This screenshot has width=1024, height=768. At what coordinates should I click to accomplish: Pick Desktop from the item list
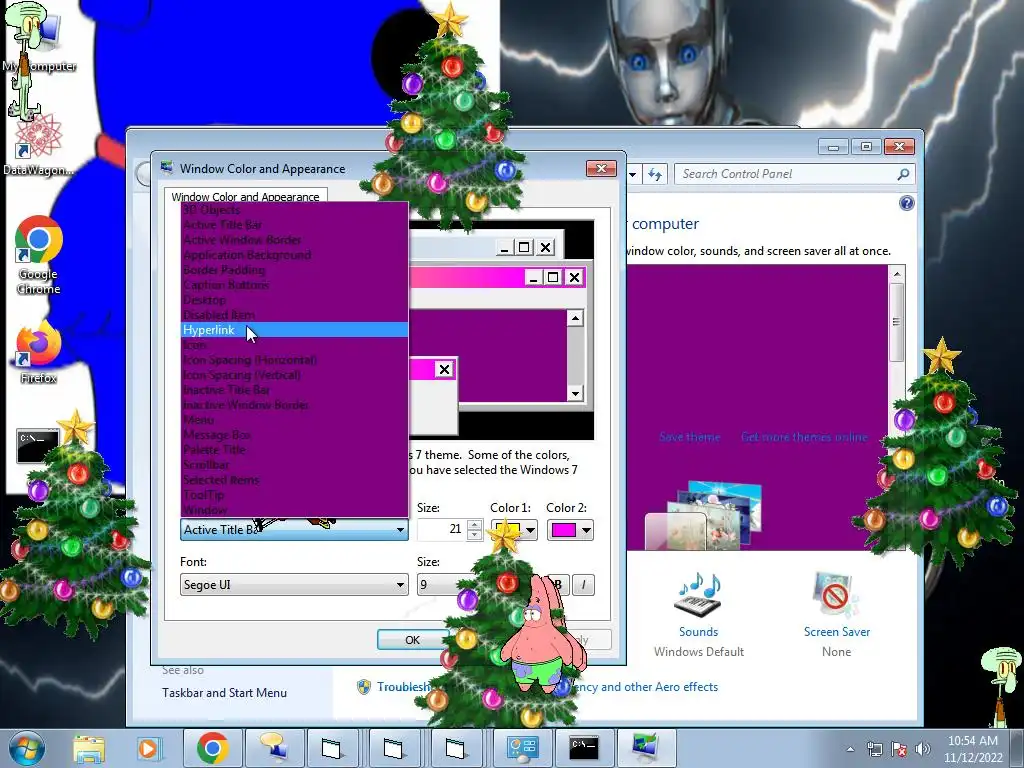[295, 300]
